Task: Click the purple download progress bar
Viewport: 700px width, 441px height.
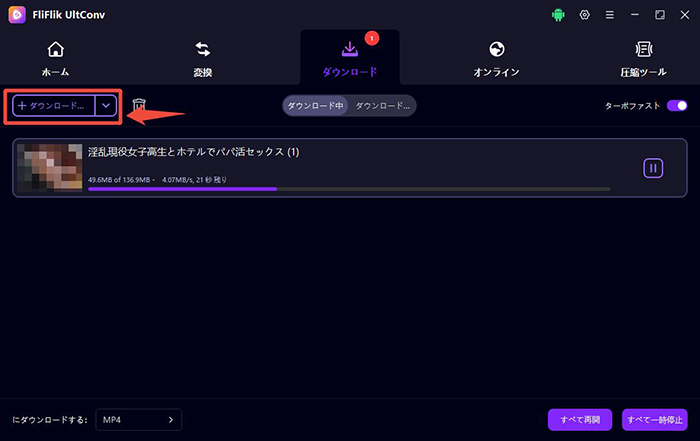Action: [349, 189]
